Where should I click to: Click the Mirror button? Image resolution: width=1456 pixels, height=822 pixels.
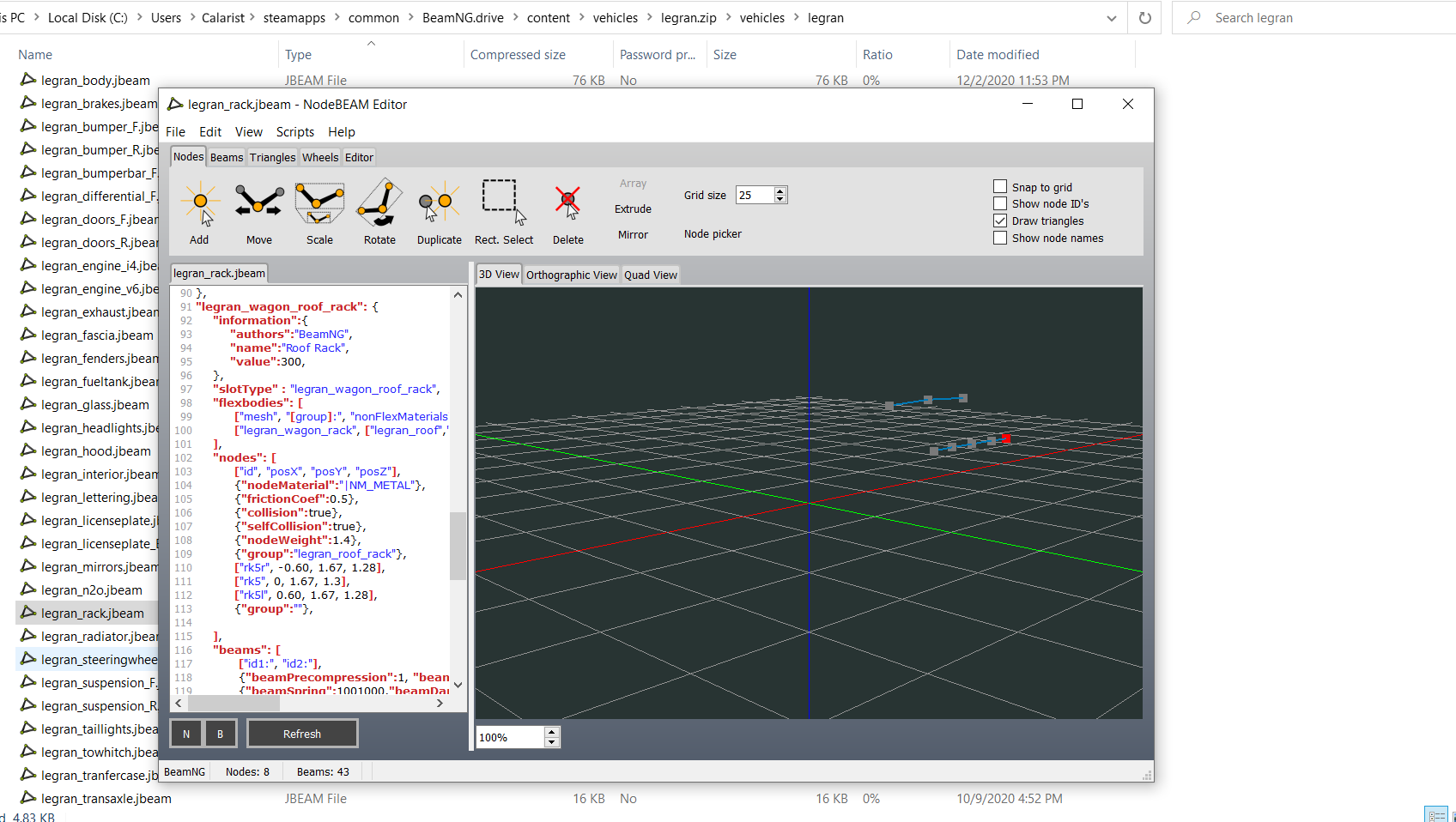633,235
